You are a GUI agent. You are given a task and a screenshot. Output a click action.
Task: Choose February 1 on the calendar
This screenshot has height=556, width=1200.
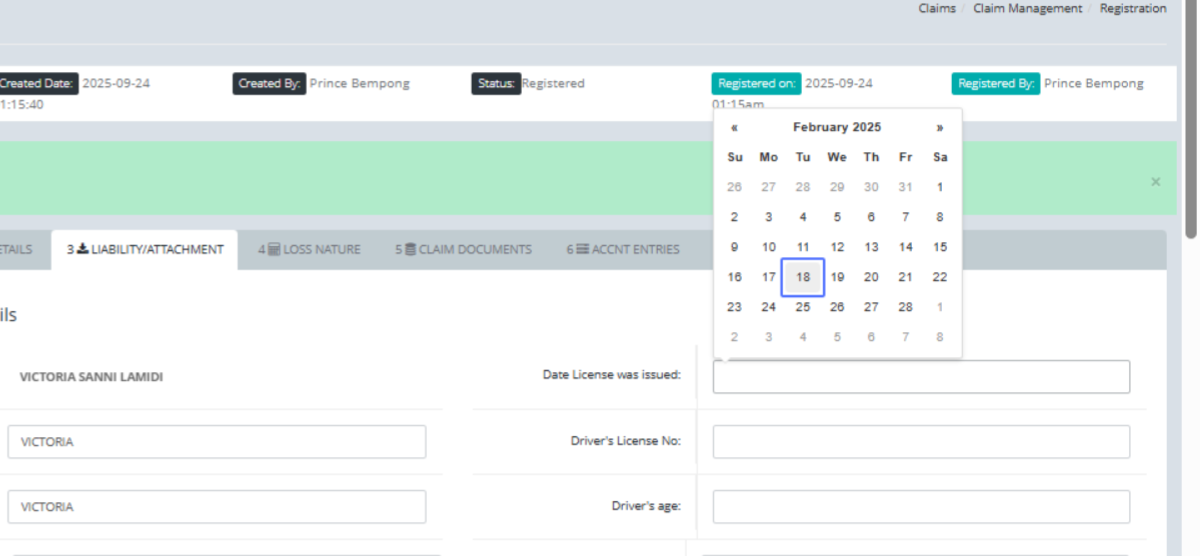point(939,187)
